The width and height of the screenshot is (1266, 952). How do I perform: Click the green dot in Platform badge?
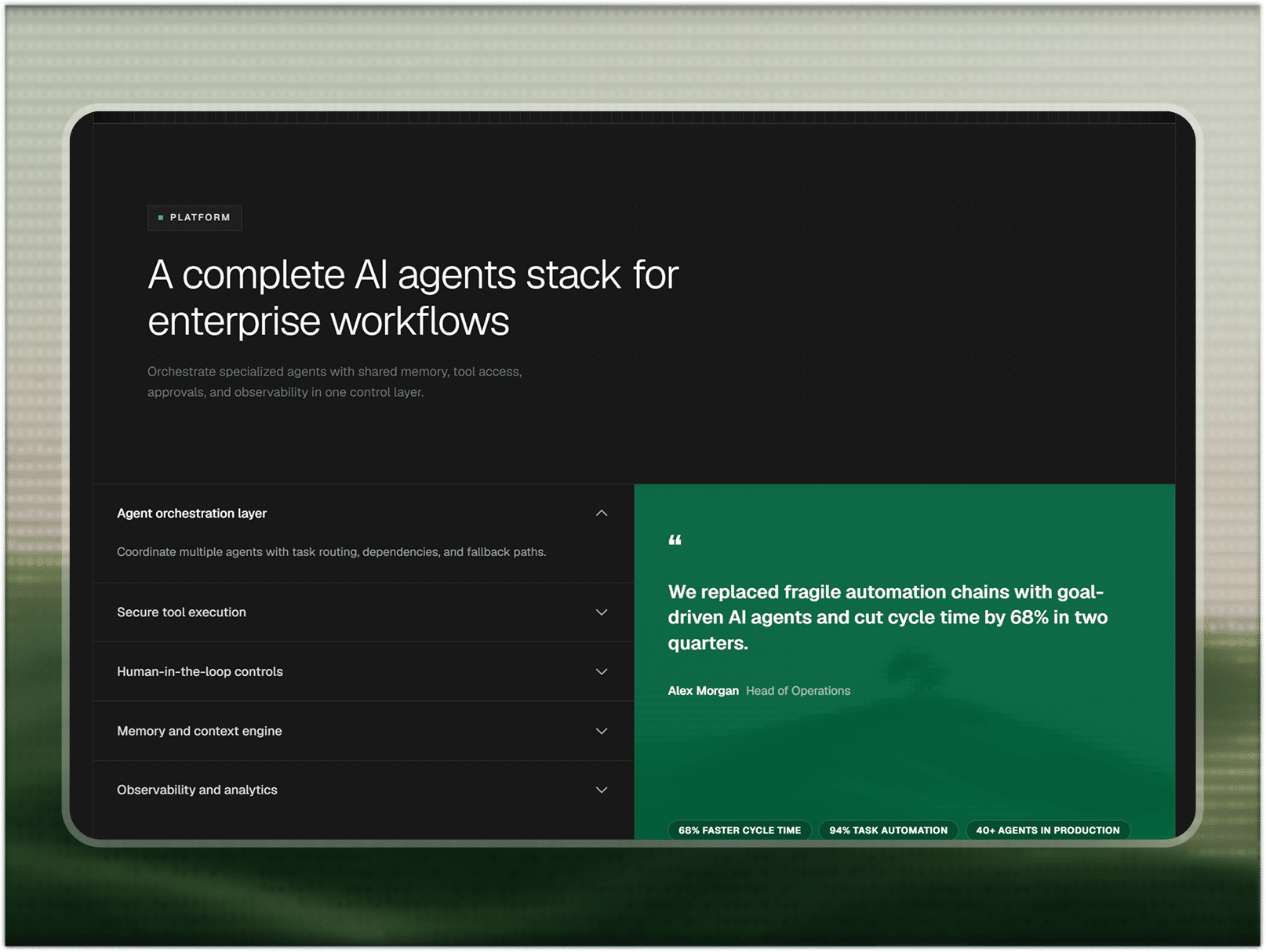tap(161, 217)
